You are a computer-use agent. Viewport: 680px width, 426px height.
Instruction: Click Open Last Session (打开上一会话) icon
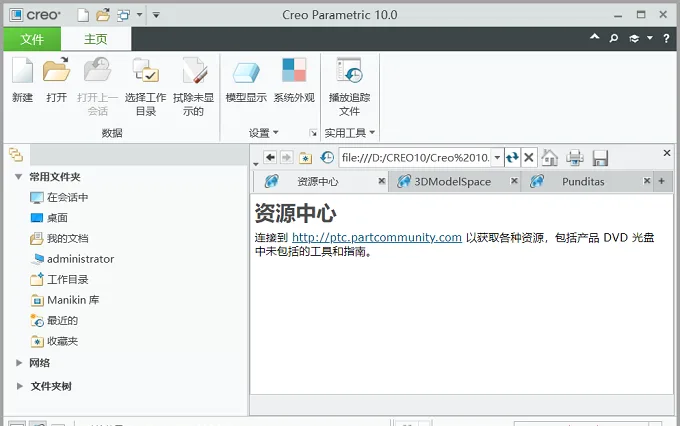[98, 70]
